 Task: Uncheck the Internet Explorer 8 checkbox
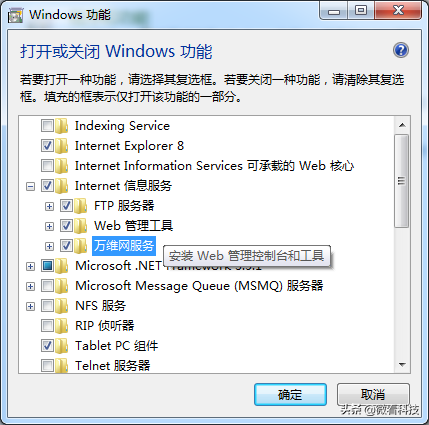(47, 146)
